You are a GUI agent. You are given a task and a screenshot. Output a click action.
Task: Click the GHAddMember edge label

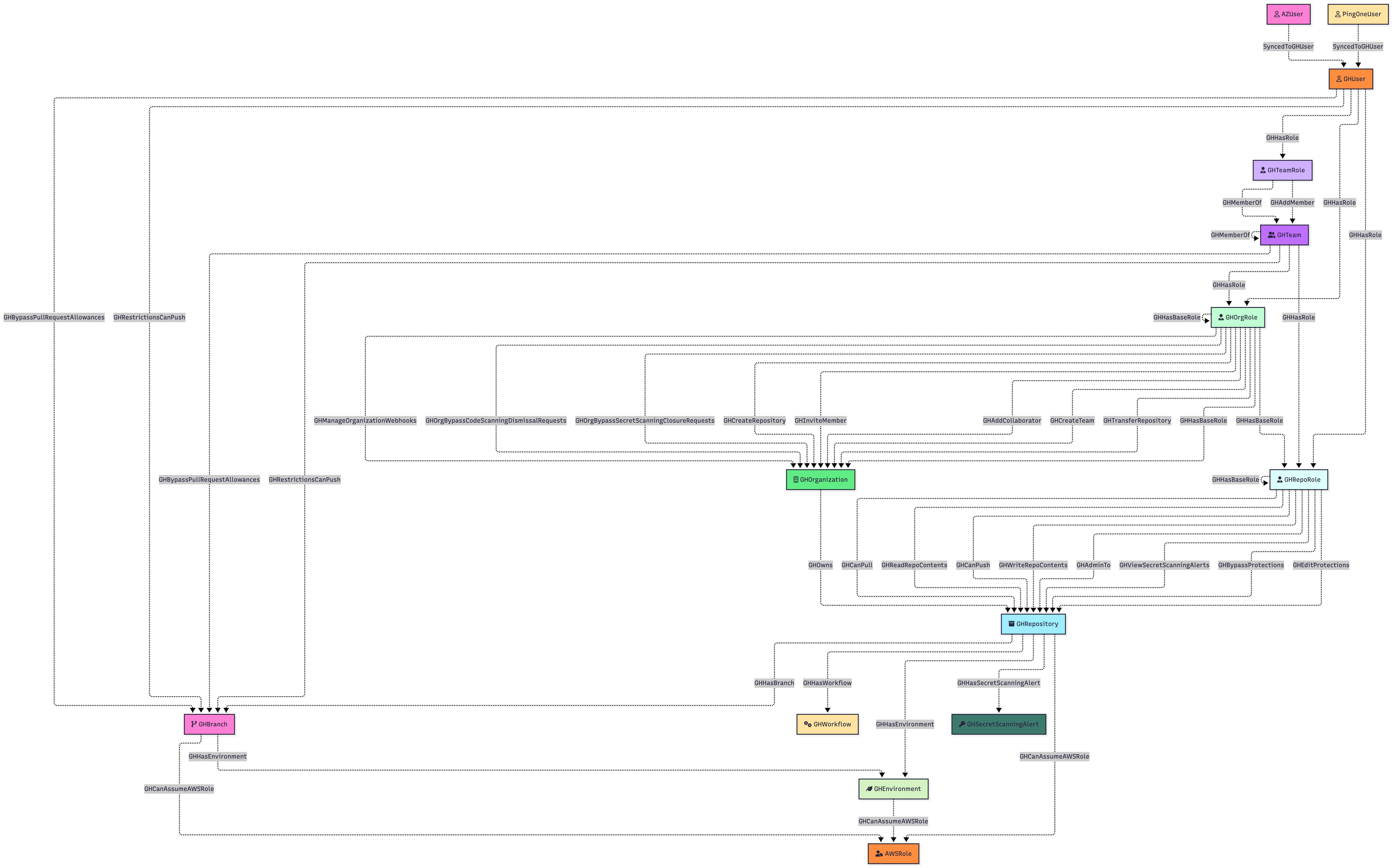click(1292, 203)
